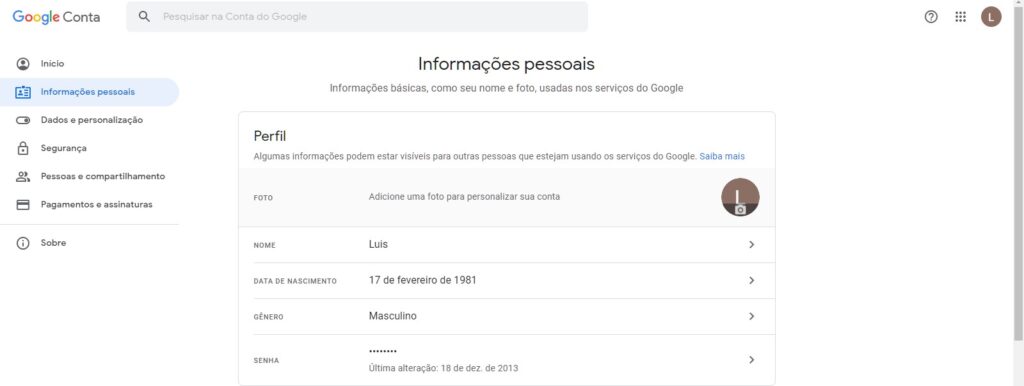Image resolution: width=1024 pixels, height=386 pixels.
Task: Go to Dados e personalização menu item
Action: click(91, 120)
